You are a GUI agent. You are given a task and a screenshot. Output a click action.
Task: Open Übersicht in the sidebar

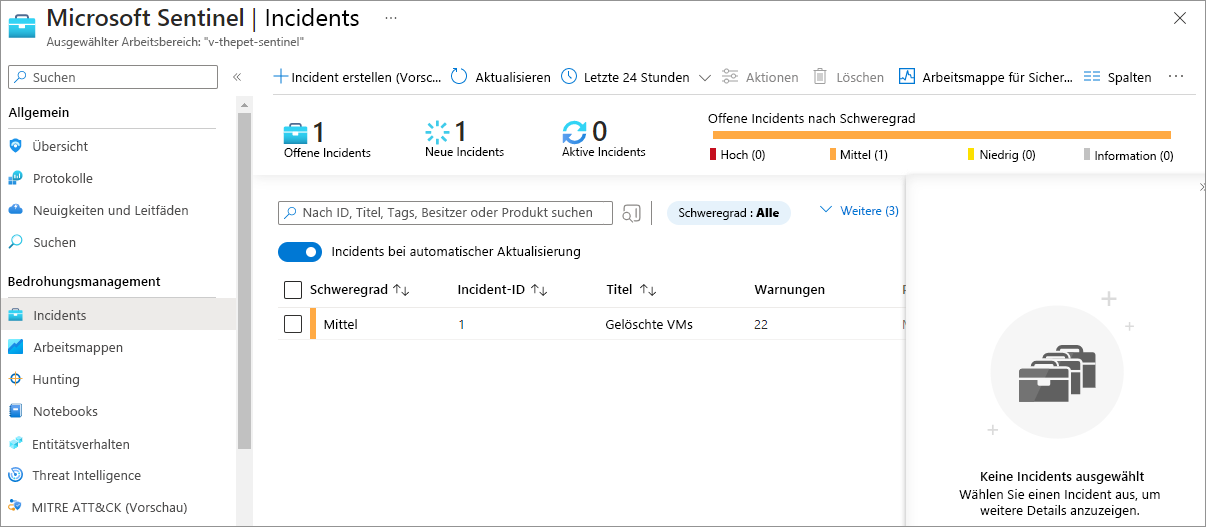tap(60, 146)
